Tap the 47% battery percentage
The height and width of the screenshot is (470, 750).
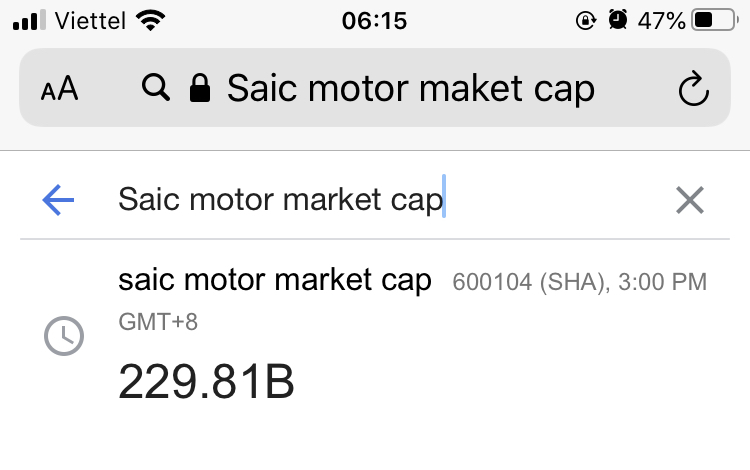coord(662,21)
